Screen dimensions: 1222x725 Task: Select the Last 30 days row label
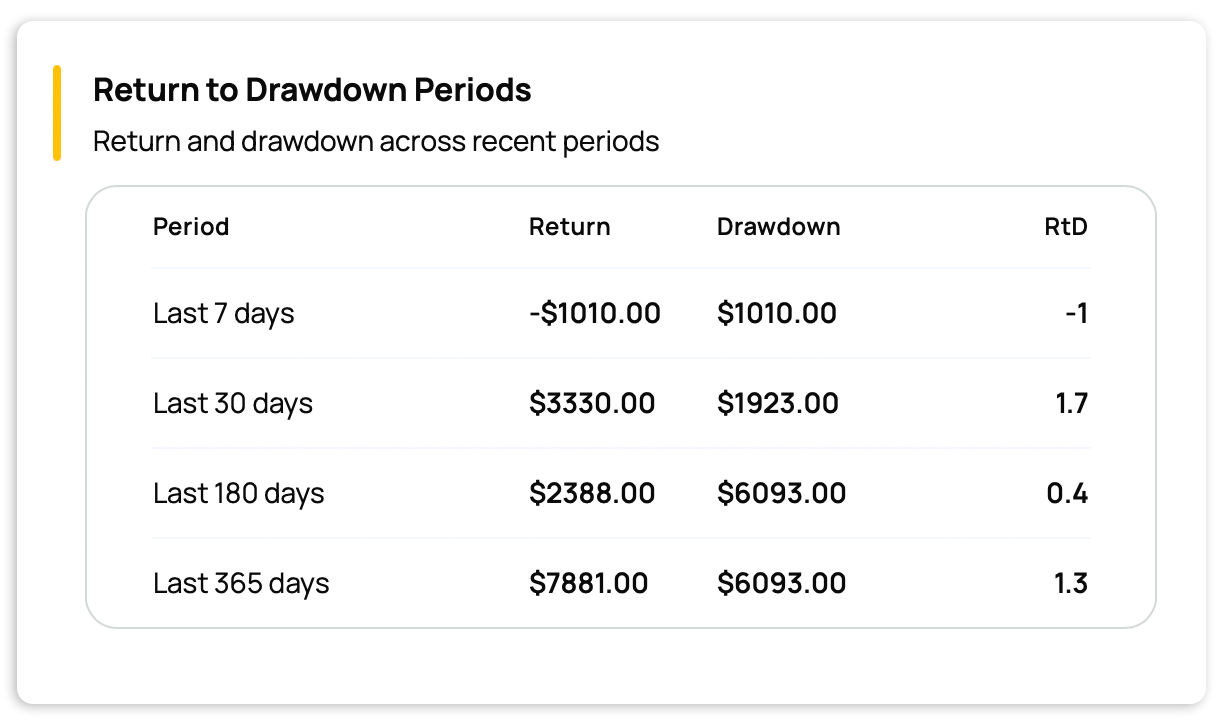coord(233,403)
